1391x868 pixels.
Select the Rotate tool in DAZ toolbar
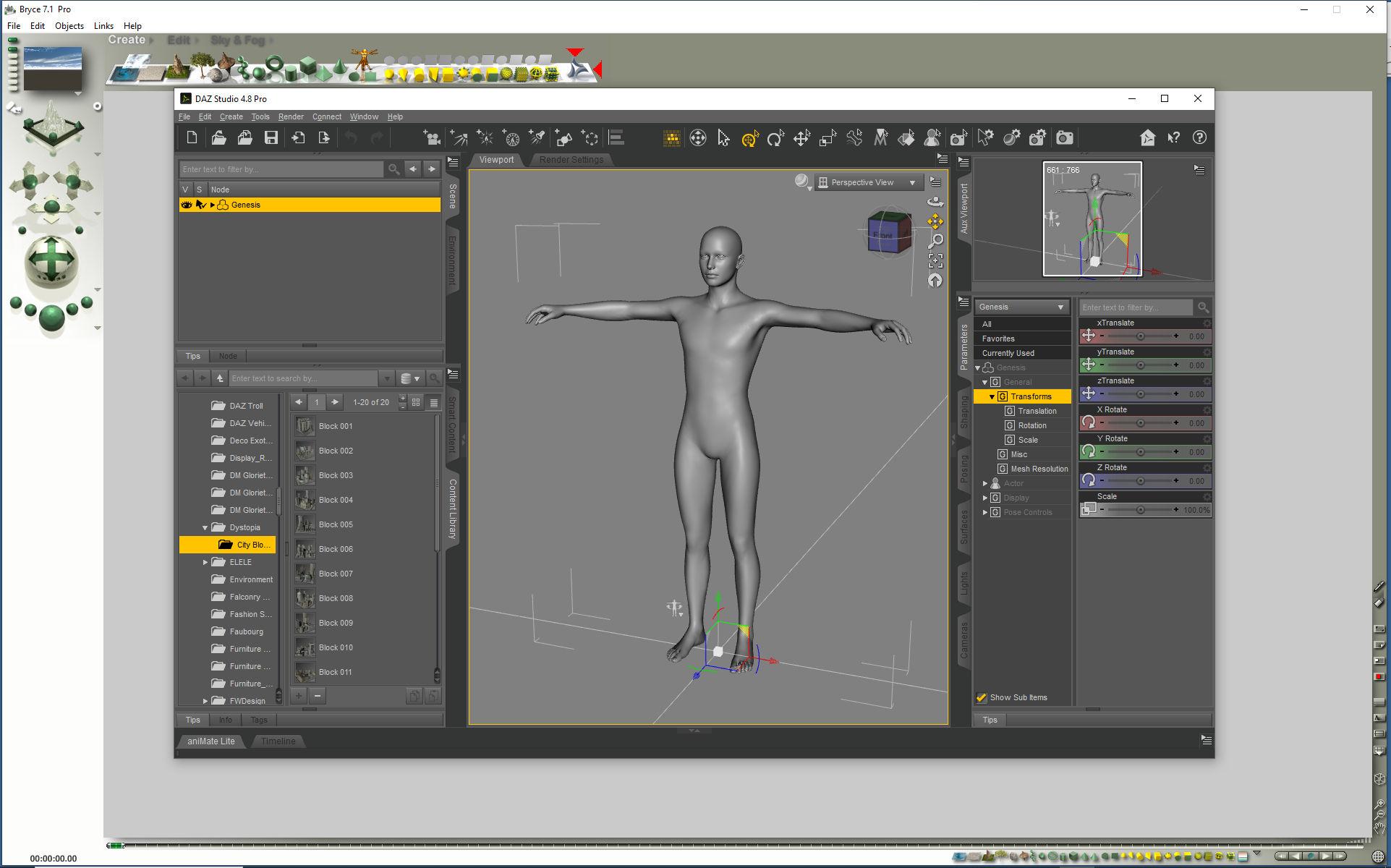(775, 137)
